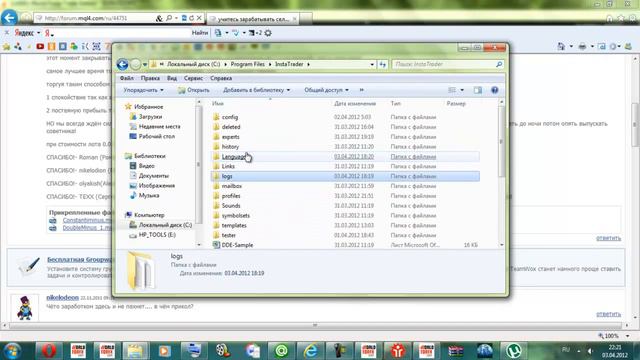
Task: Toggle the preview pane button
Action: pos(478,90)
